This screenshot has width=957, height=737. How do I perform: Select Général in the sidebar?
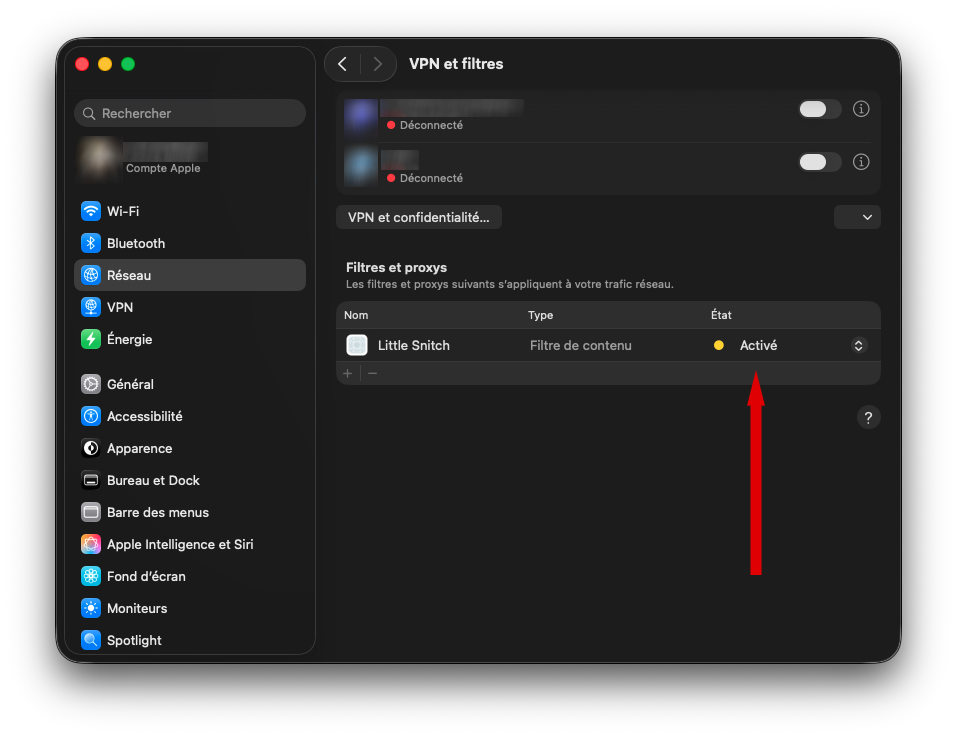(x=130, y=384)
